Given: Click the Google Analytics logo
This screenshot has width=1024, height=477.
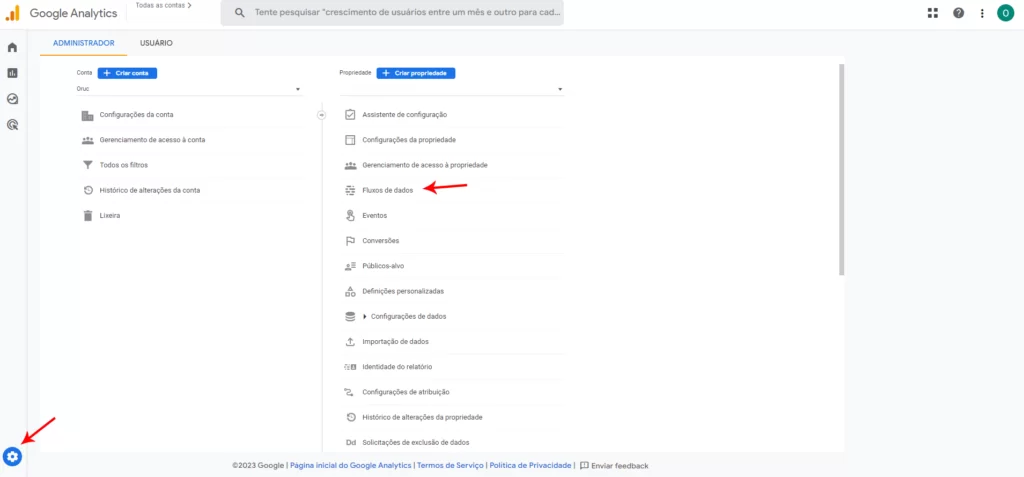Looking at the screenshot, I should click(12, 13).
